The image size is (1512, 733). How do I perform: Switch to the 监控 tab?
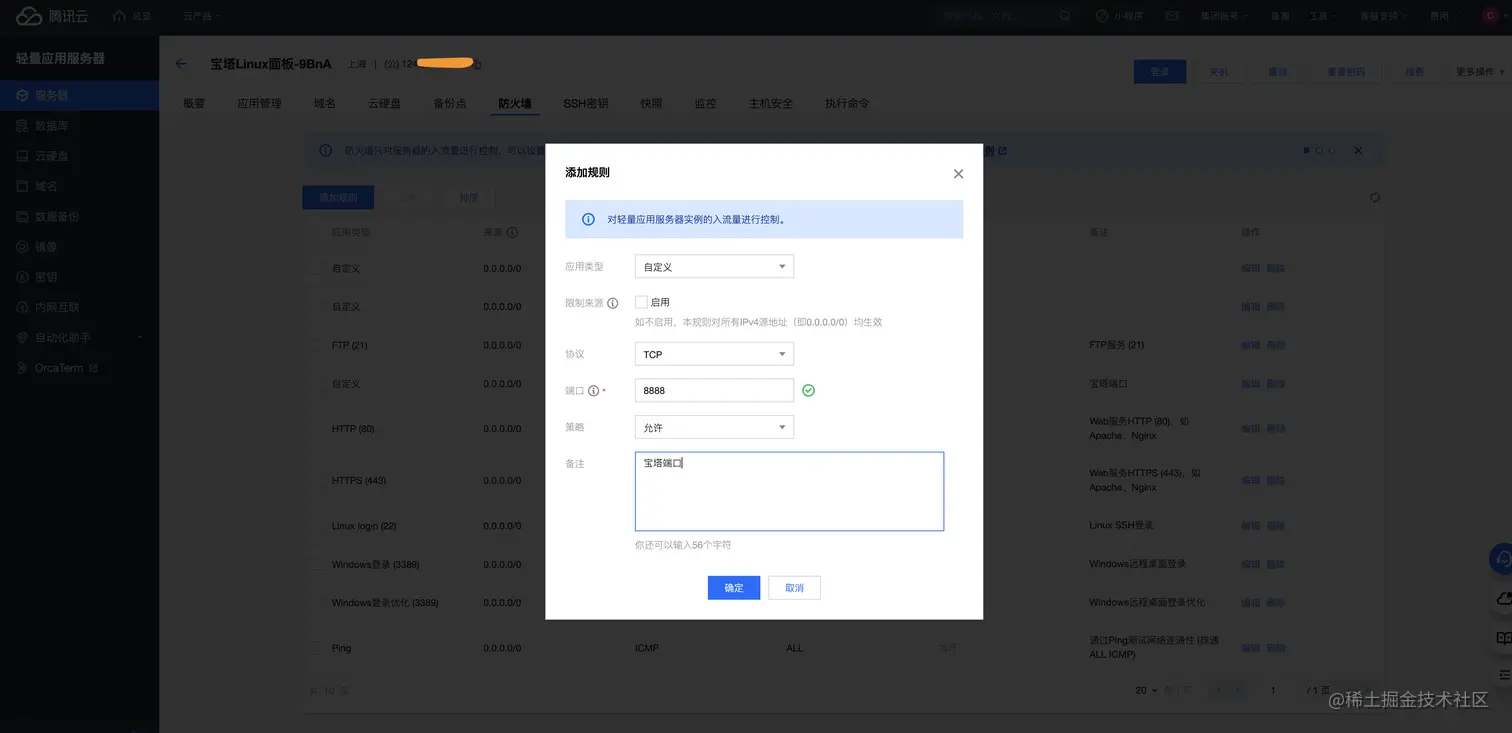click(x=705, y=103)
